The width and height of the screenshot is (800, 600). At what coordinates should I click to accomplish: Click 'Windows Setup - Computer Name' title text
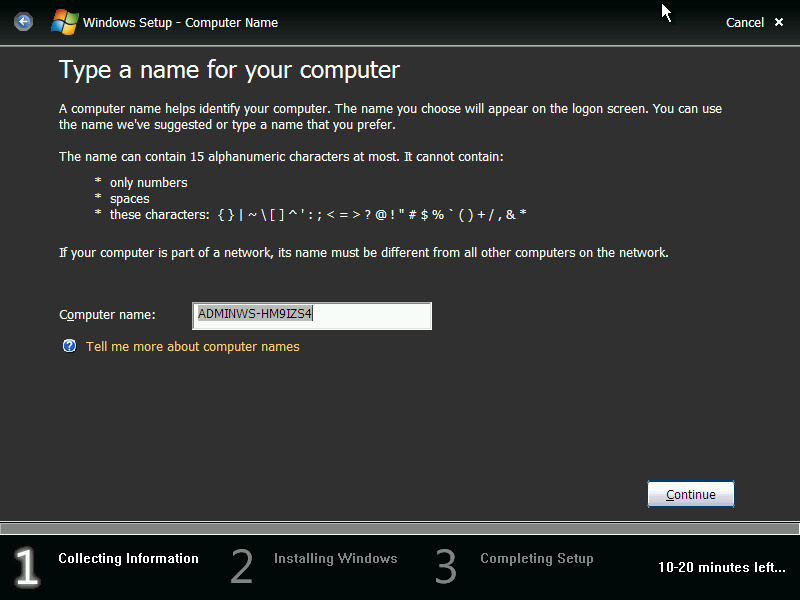point(180,22)
